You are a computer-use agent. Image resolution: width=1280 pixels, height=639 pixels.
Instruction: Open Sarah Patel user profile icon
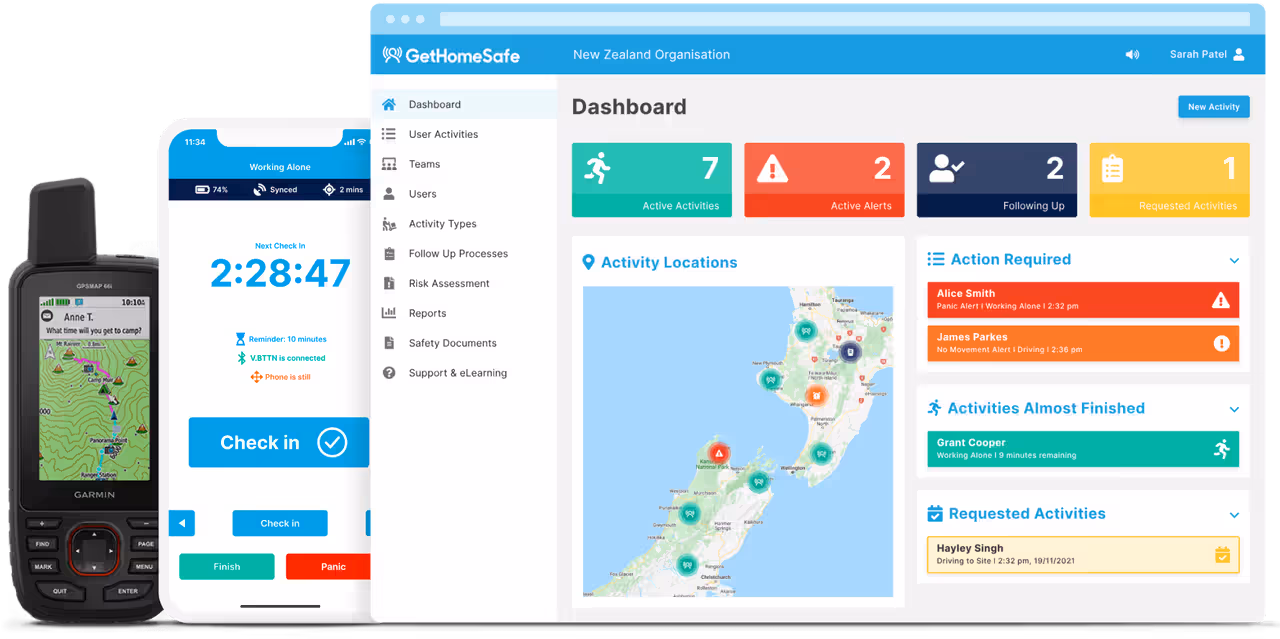pyautogui.click(x=1239, y=55)
